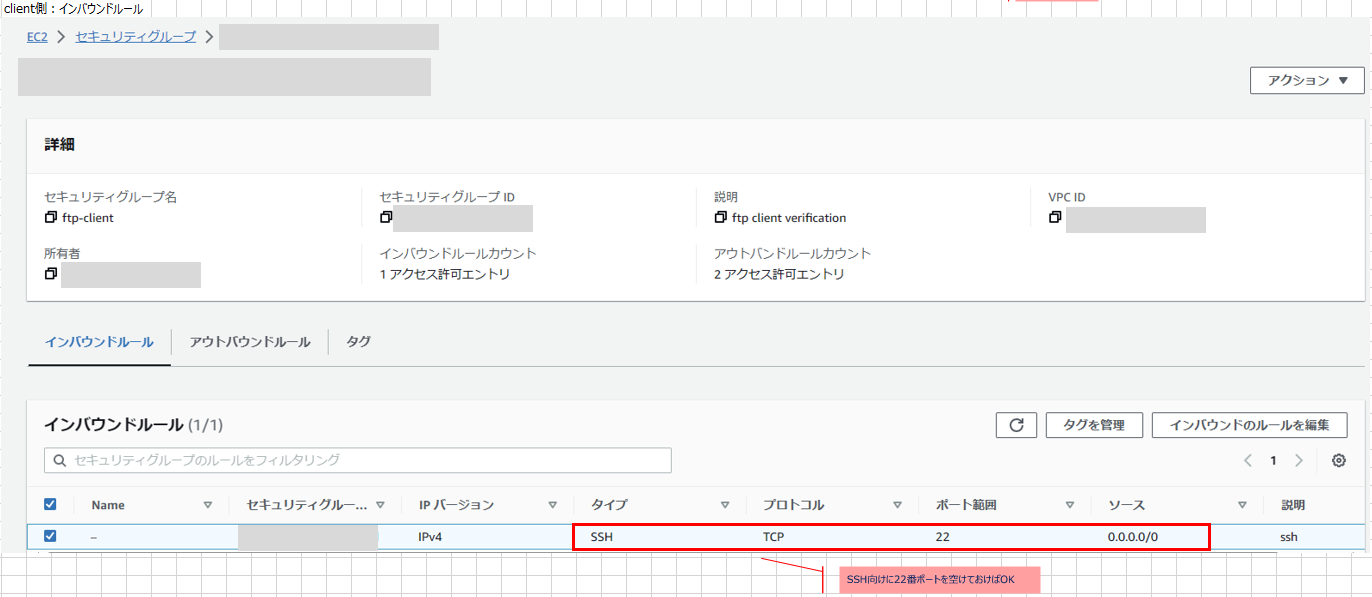Click page number 1 in pagination
This screenshot has width=1372, height=597.
(1273, 461)
